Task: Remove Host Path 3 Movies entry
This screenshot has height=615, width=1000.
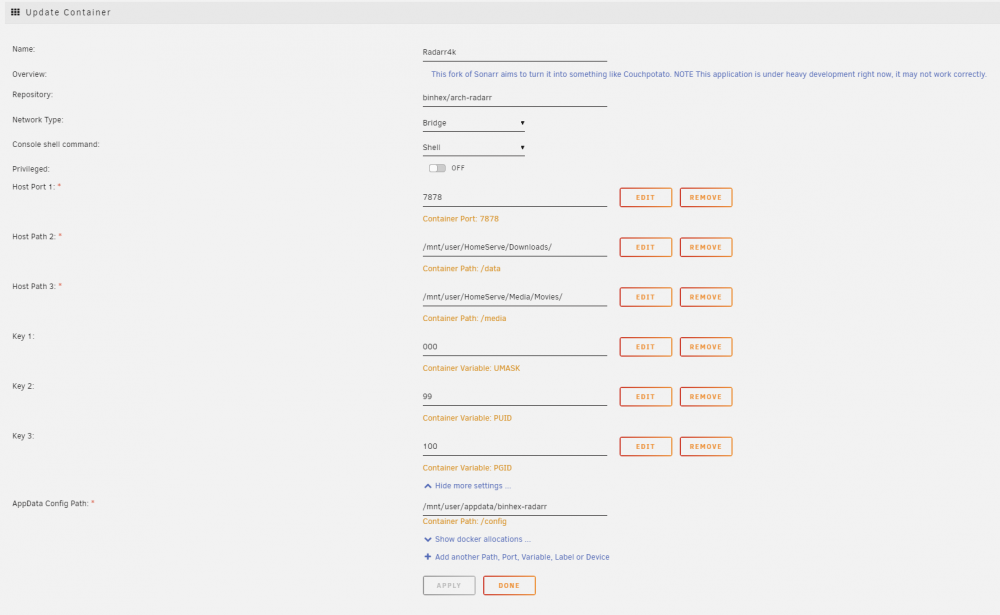Action: click(x=705, y=297)
